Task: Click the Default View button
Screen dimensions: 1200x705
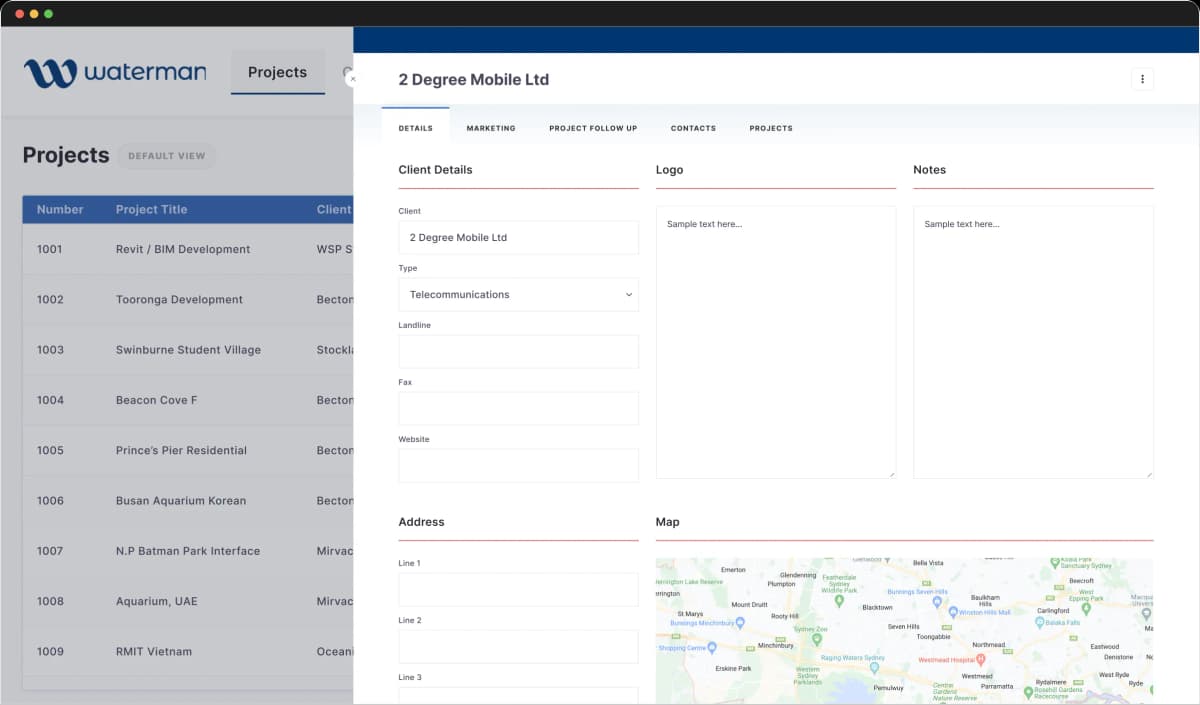Action: tap(167, 156)
